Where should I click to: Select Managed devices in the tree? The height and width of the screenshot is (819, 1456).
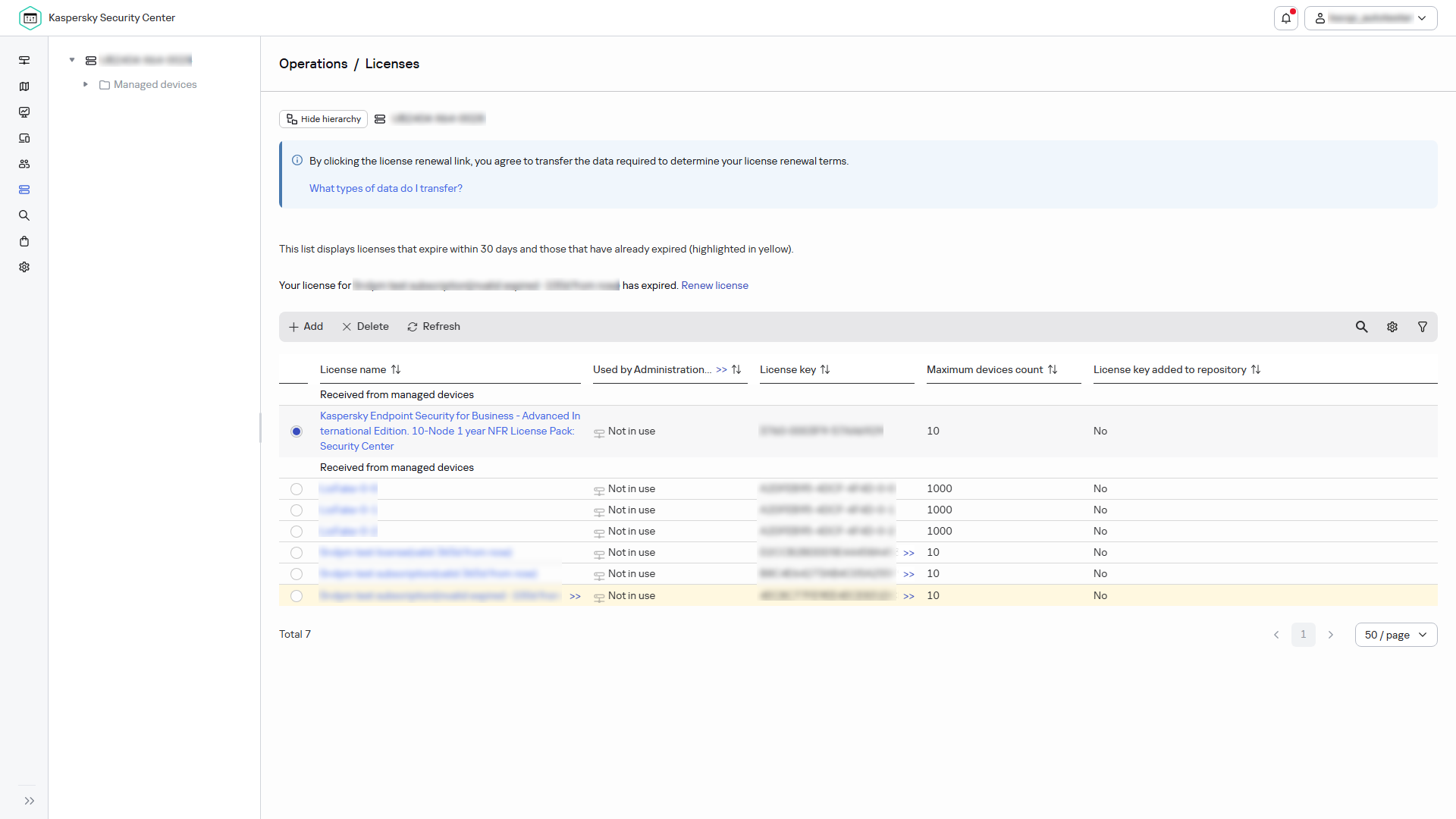pyautogui.click(x=155, y=84)
